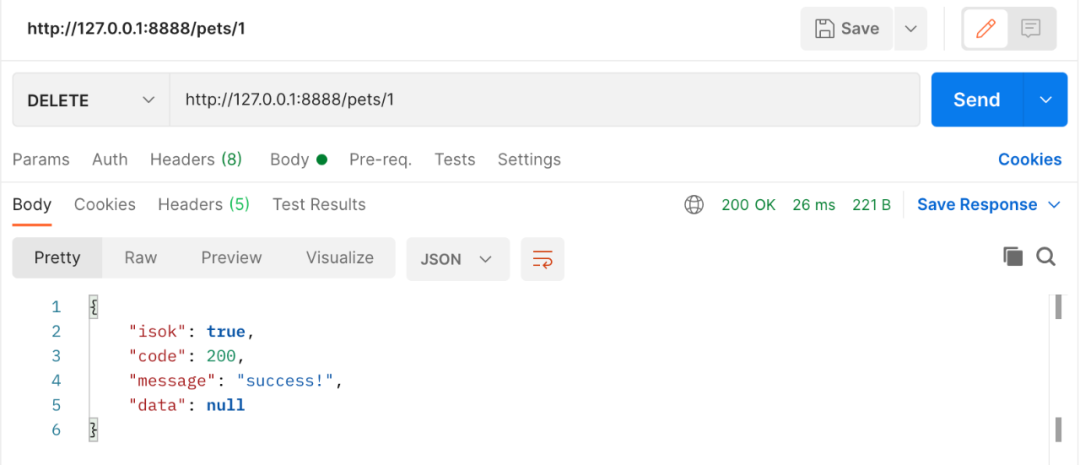Switch to request Headers tab

195,160
